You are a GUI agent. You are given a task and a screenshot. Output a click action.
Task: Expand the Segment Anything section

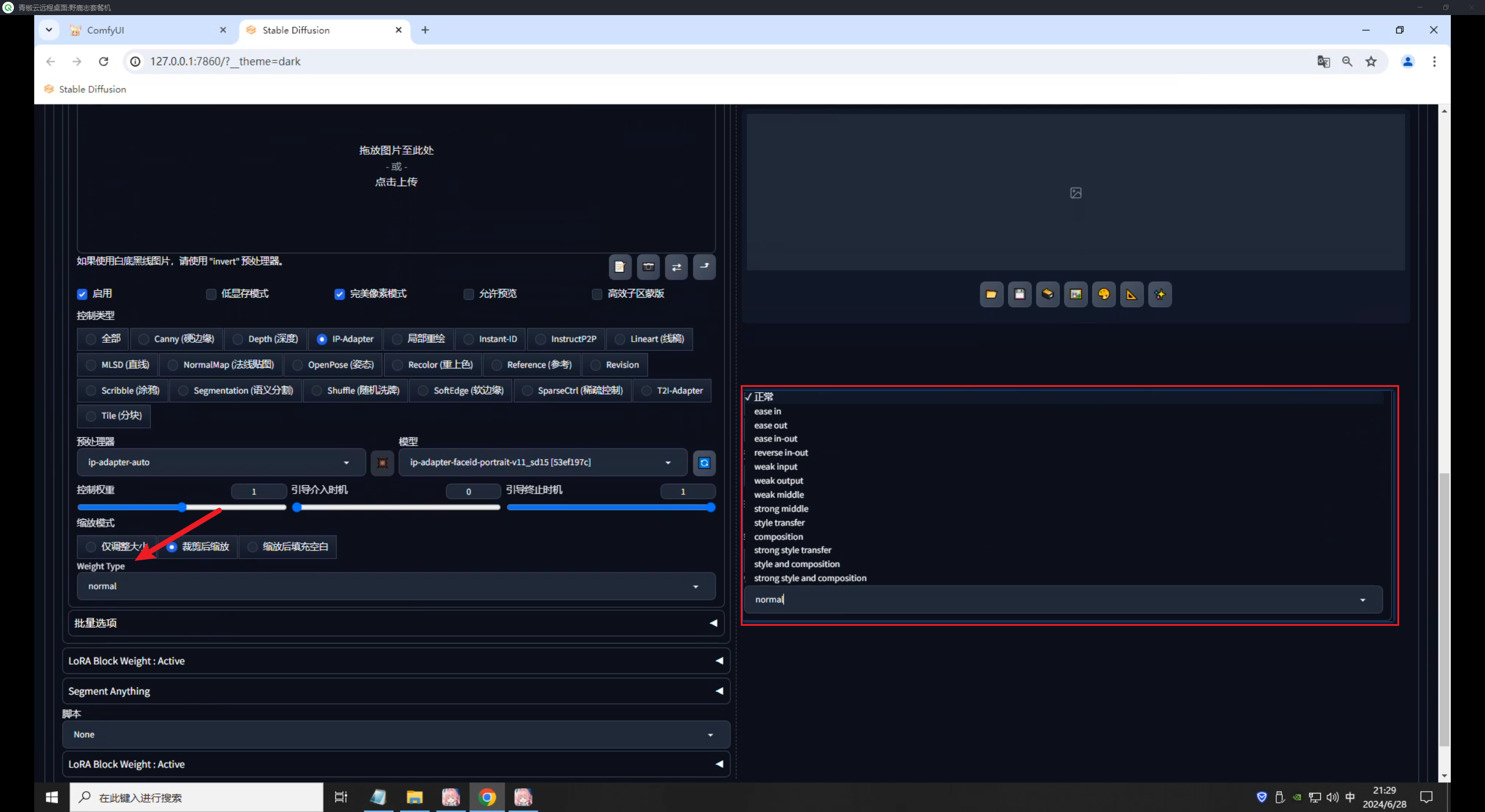point(396,691)
